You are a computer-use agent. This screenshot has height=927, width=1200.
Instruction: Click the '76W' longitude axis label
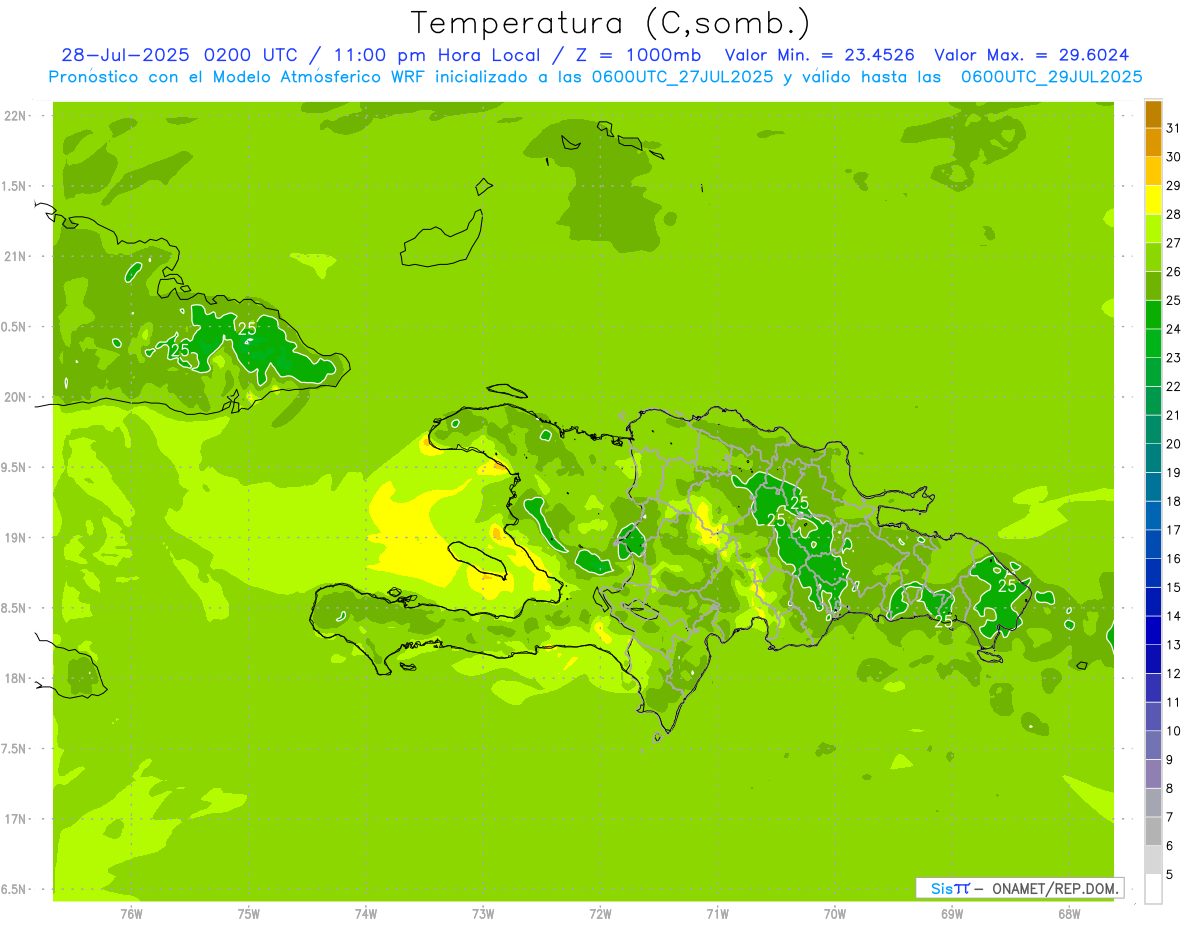131,913
